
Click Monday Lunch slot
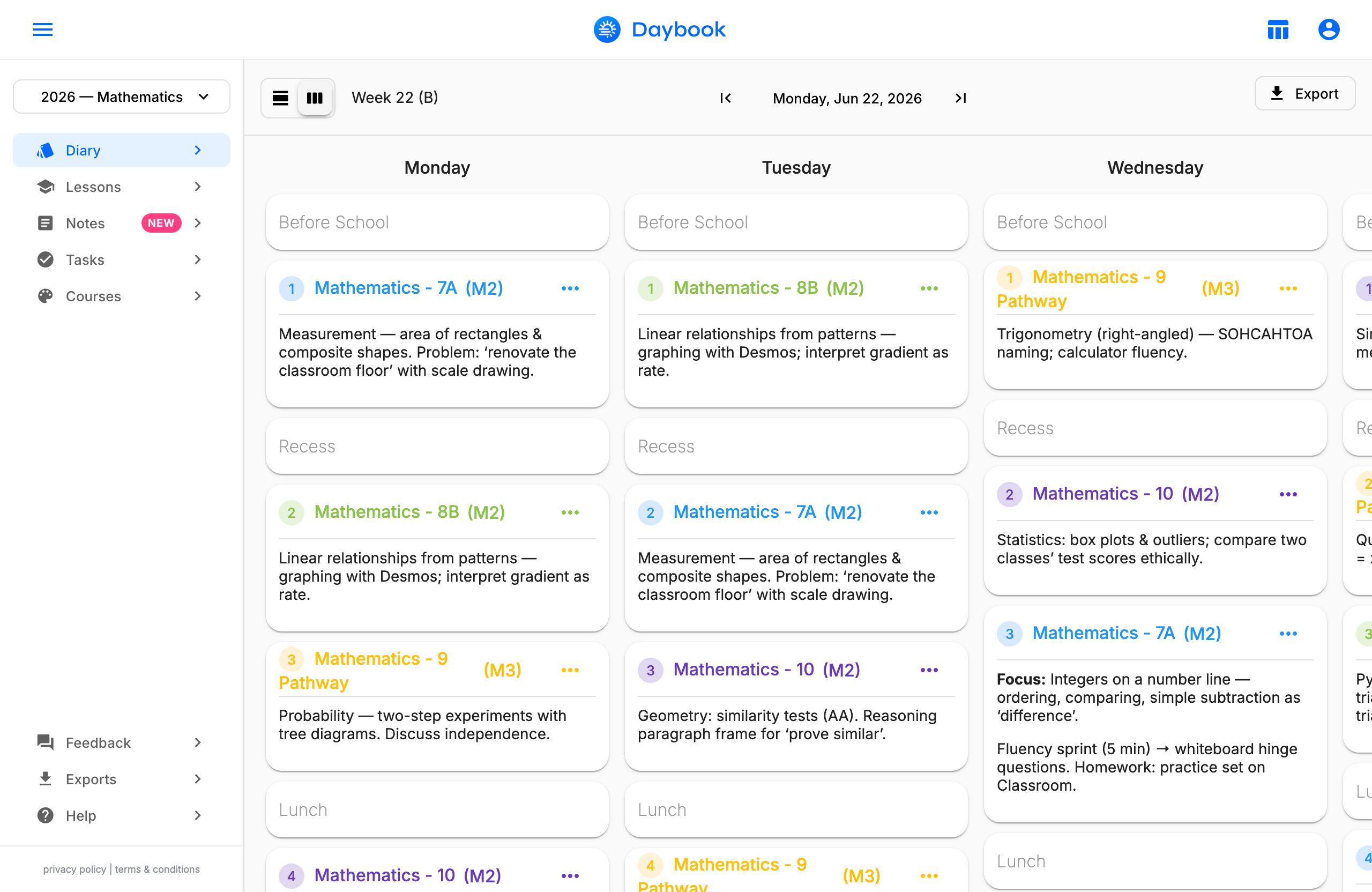tap(437, 809)
